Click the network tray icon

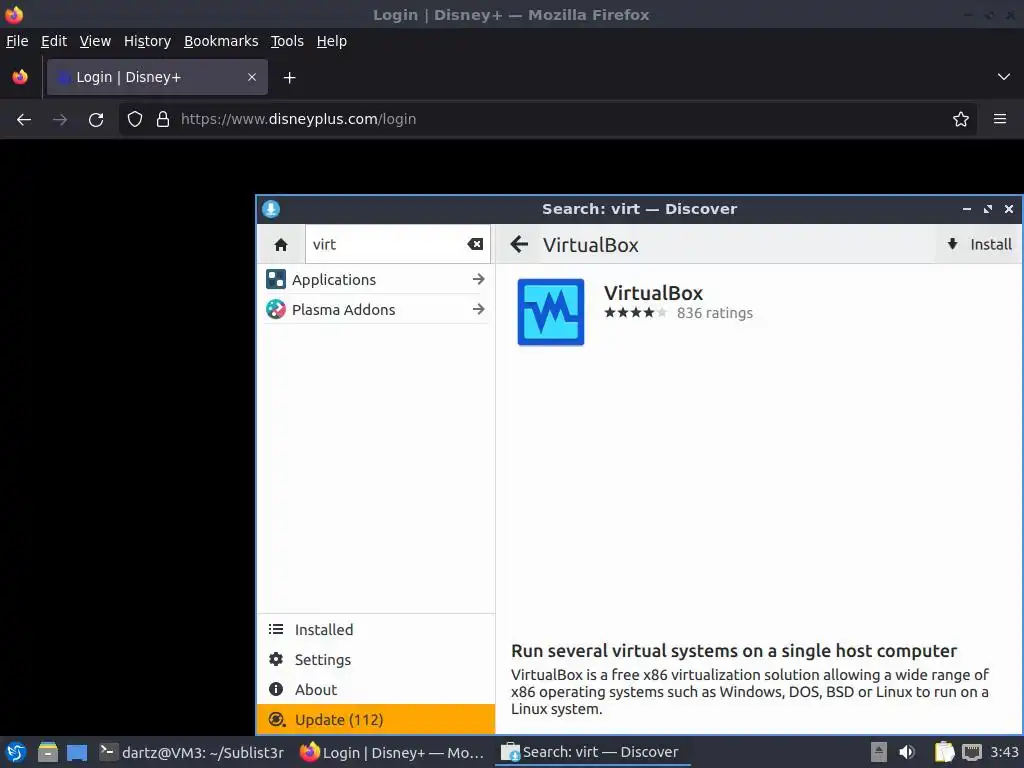[x=972, y=752]
